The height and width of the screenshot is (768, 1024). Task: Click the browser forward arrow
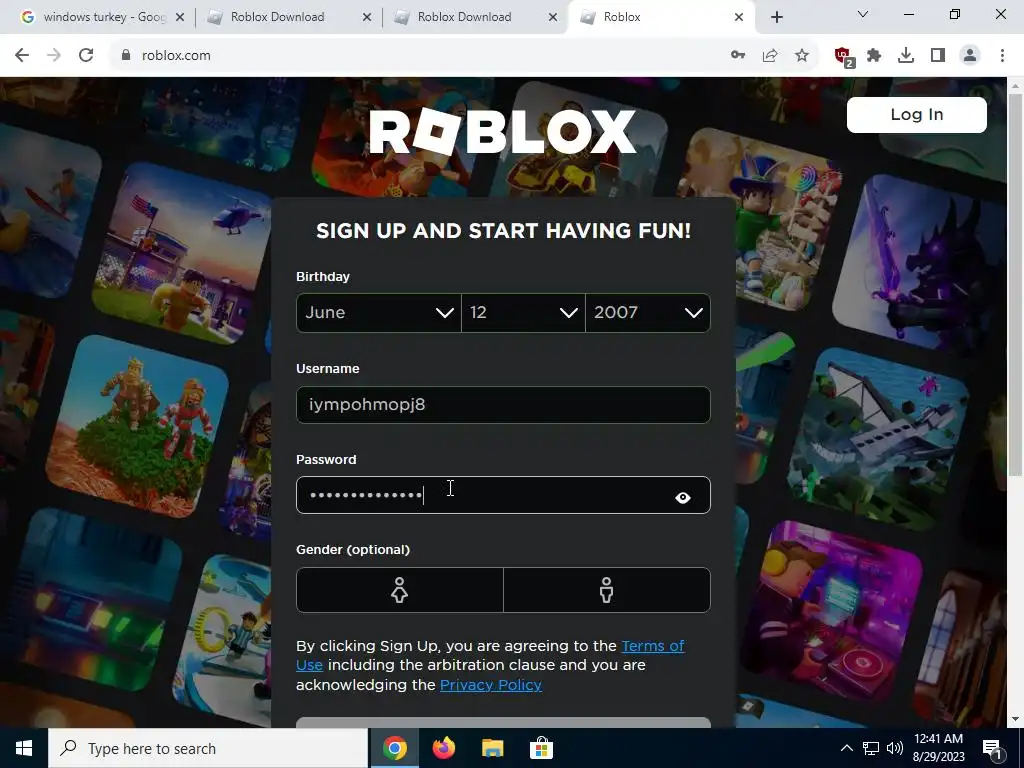(54, 56)
